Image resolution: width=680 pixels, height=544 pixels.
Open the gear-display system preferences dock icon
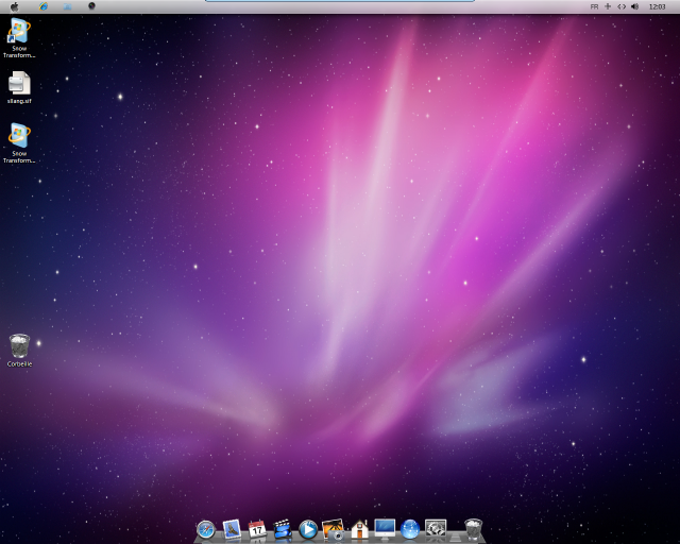pyautogui.click(x=435, y=529)
